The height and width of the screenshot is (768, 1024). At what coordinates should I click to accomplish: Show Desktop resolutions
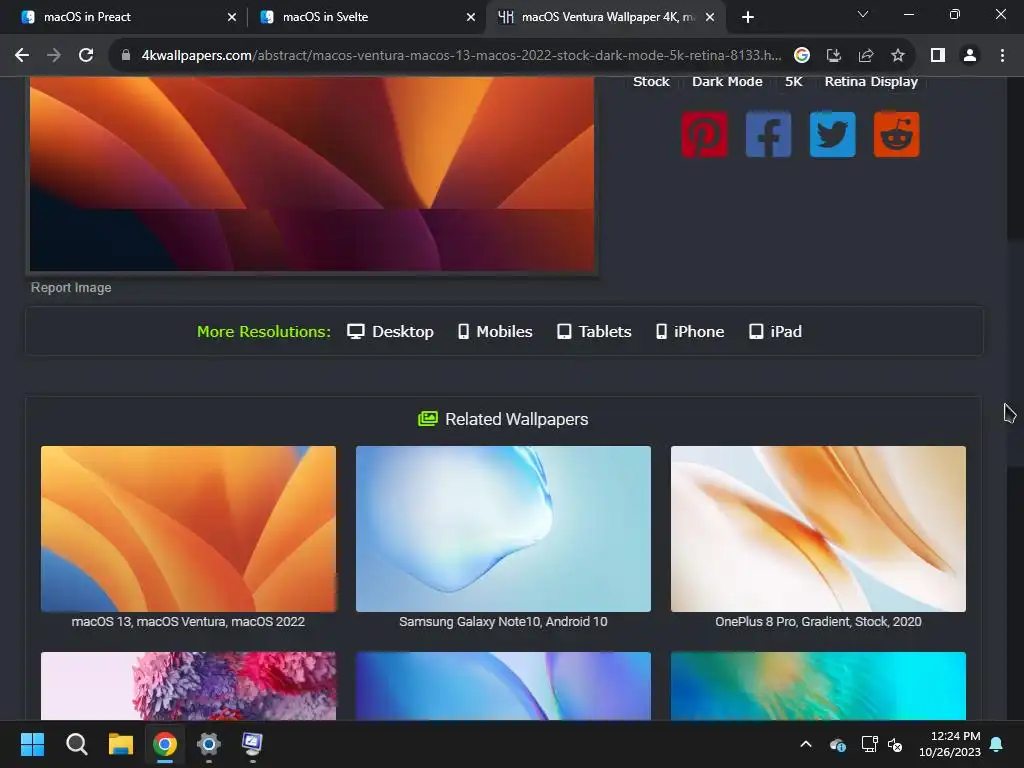coord(390,332)
